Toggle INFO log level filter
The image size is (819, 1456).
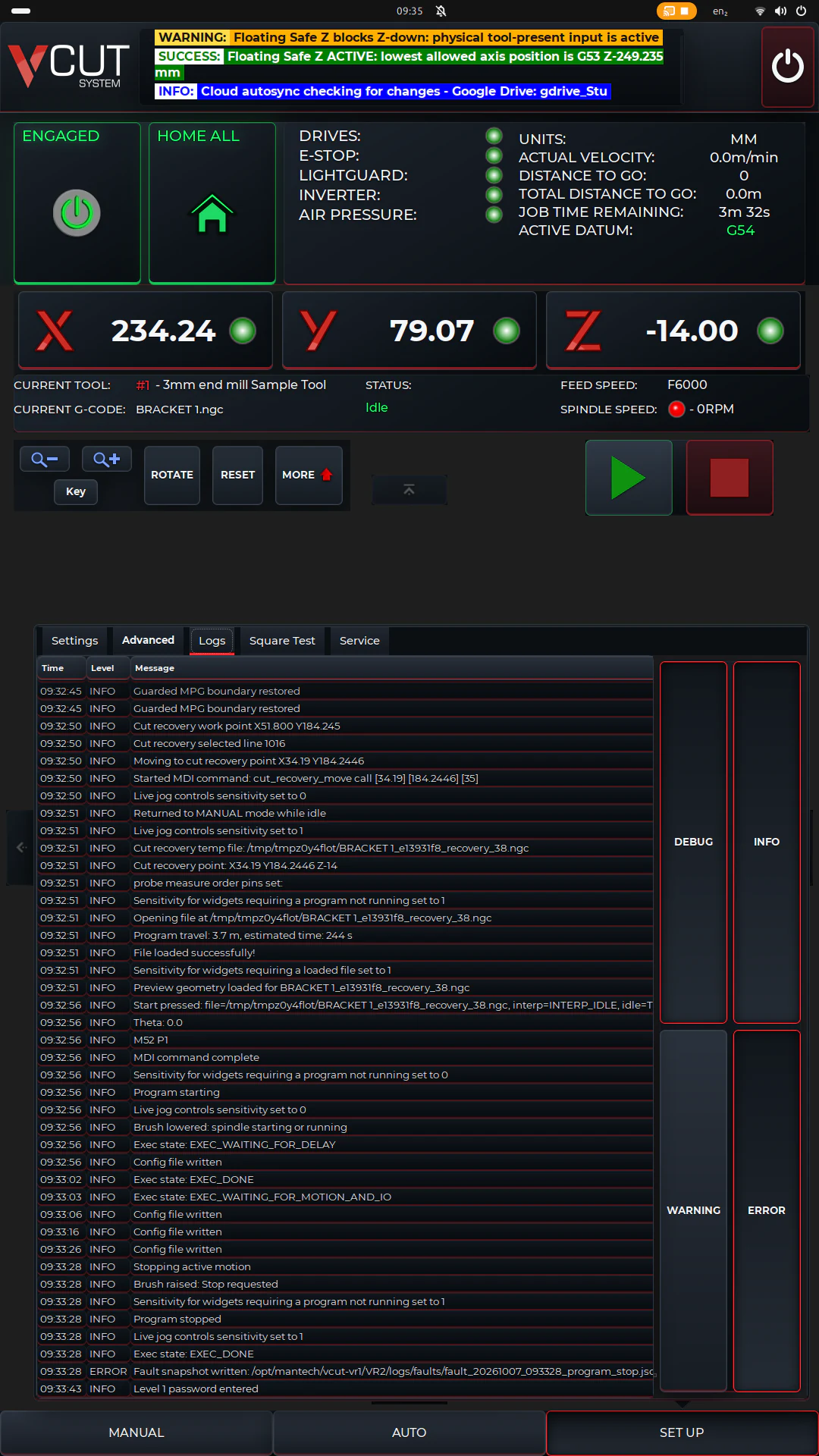[767, 842]
